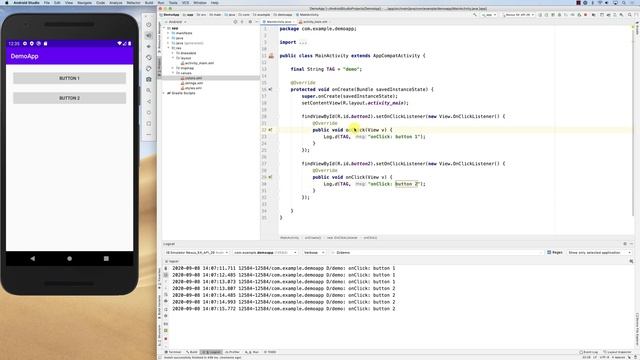Open the Apple menu
Viewport: 640px width, 360px height.
[7, 2]
